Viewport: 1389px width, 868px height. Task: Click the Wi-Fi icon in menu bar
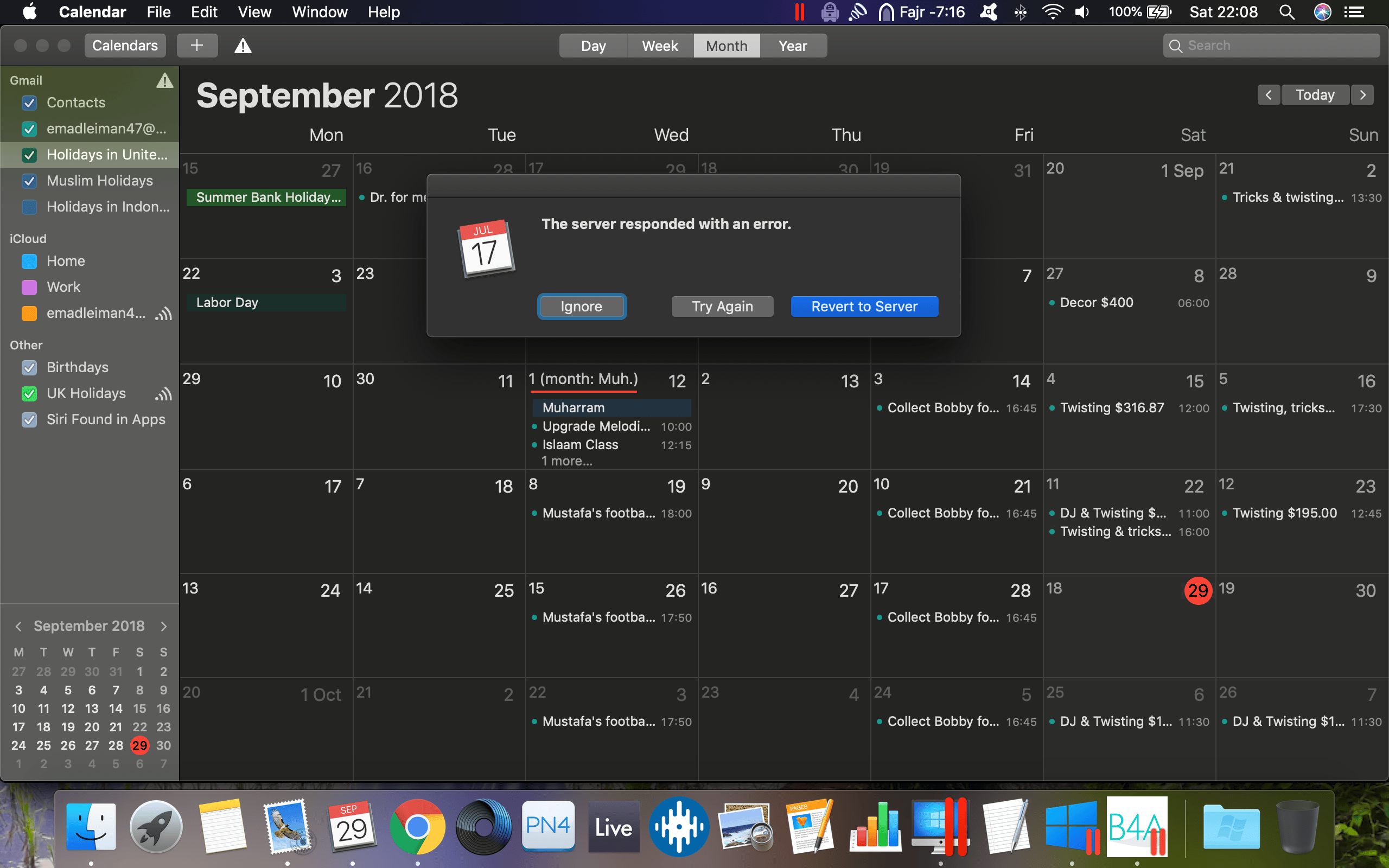(1052, 12)
